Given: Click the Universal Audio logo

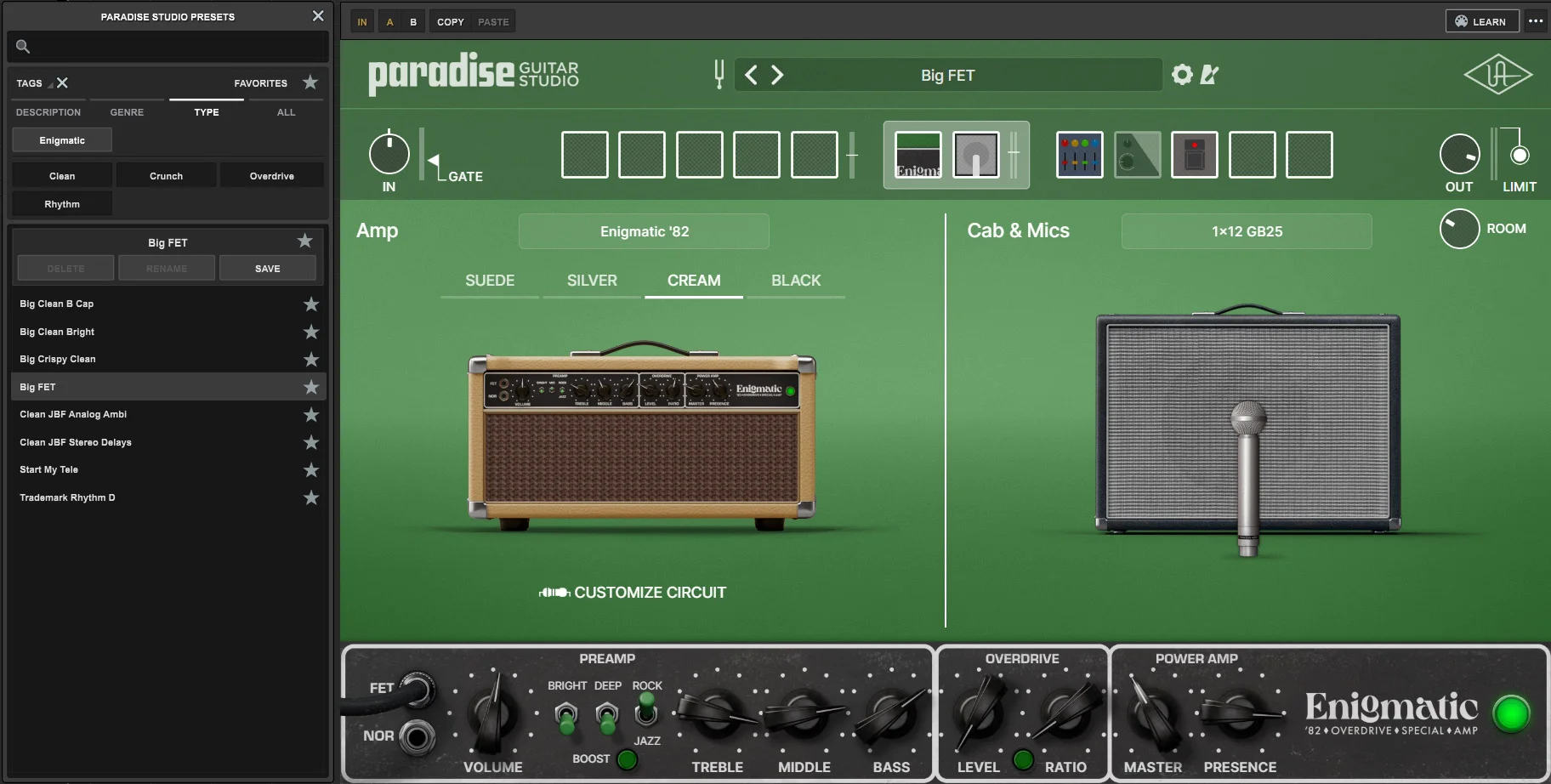Looking at the screenshot, I should 1498,75.
